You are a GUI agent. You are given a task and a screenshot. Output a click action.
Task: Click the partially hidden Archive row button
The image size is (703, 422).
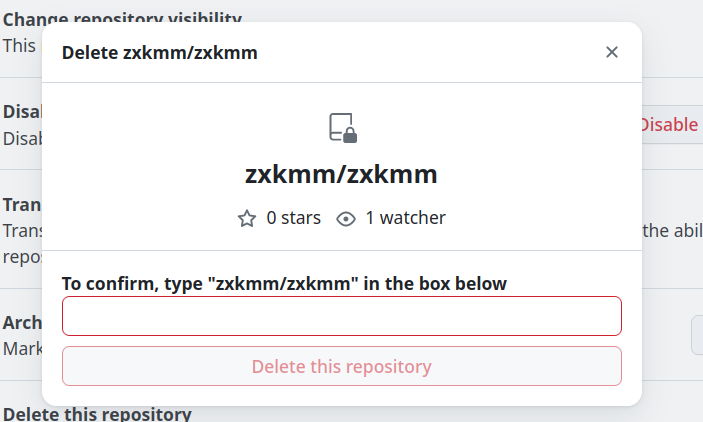point(697,335)
